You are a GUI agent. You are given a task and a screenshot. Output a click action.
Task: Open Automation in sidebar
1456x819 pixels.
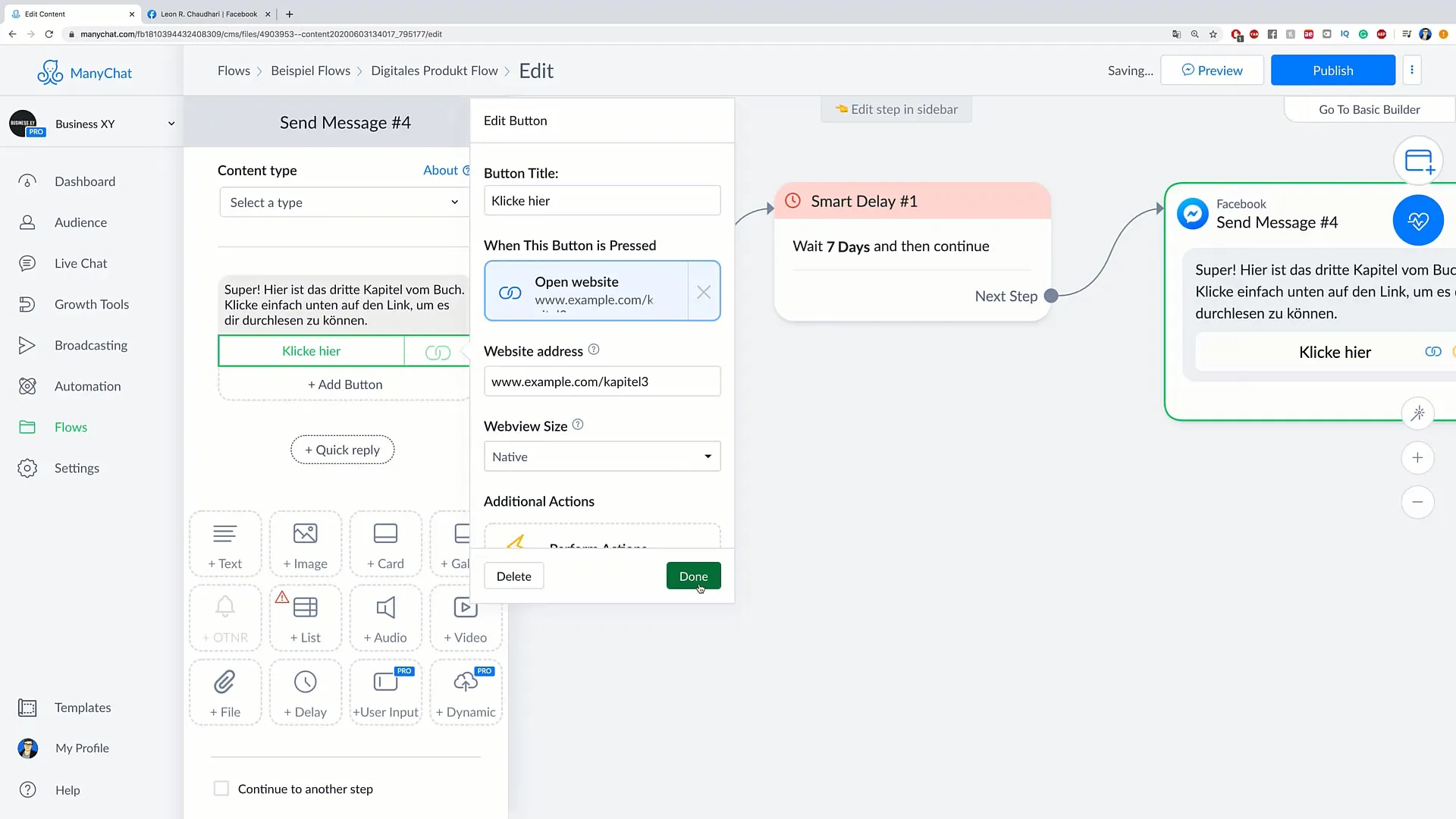coord(87,386)
